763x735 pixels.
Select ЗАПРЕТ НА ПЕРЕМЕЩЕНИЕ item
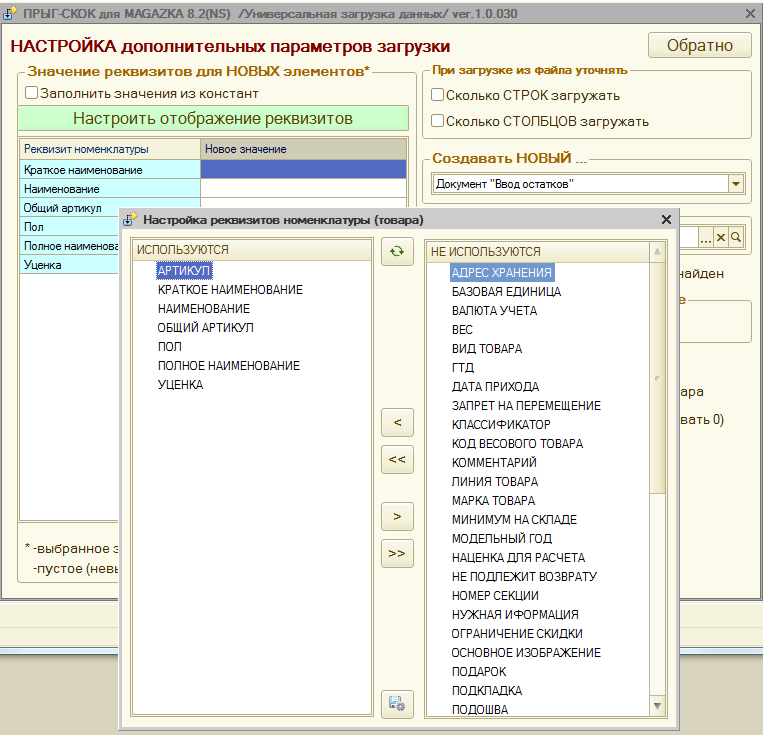point(526,405)
